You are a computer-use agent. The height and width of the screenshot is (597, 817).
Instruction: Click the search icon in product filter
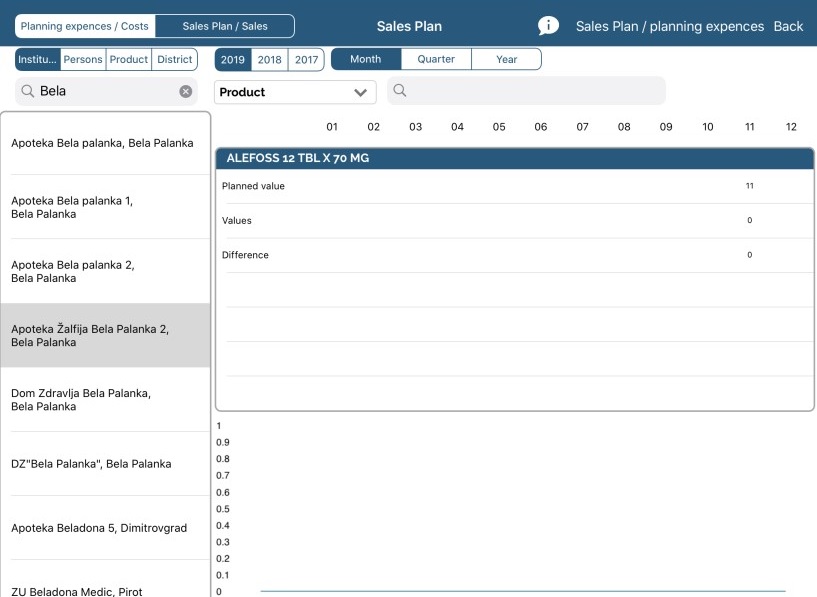pos(400,91)
